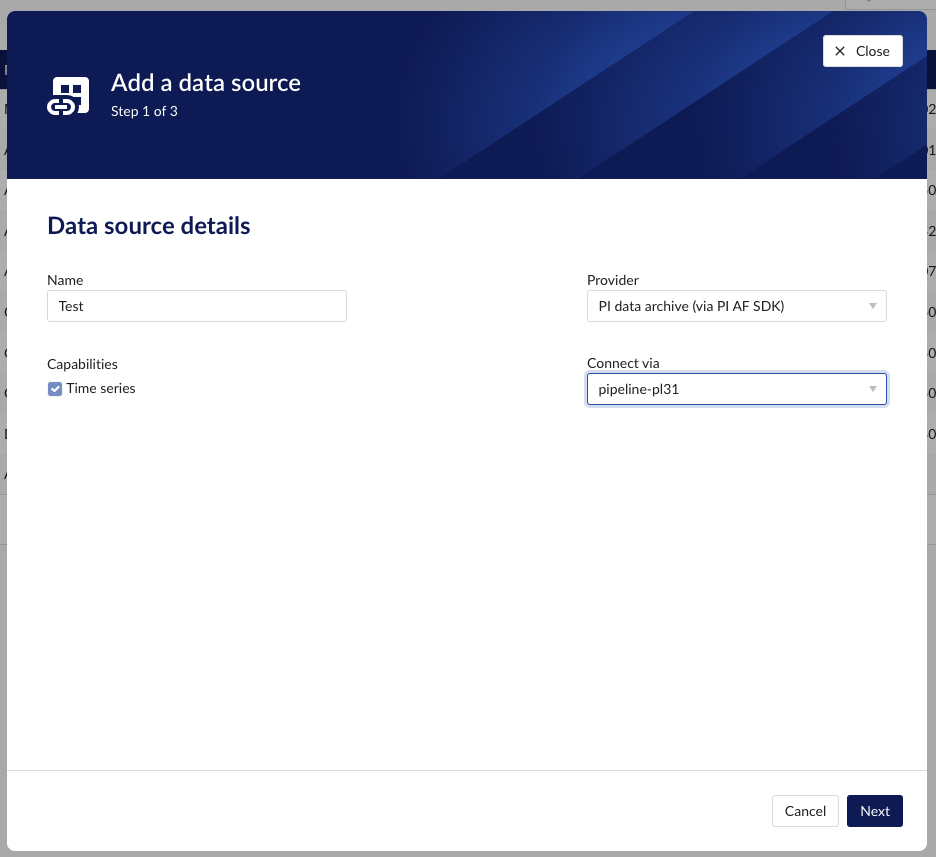The width and height of the screenshot is (936, 857).
Task: Focus the Name field containing Test
Action: click(x=196, y=306)
